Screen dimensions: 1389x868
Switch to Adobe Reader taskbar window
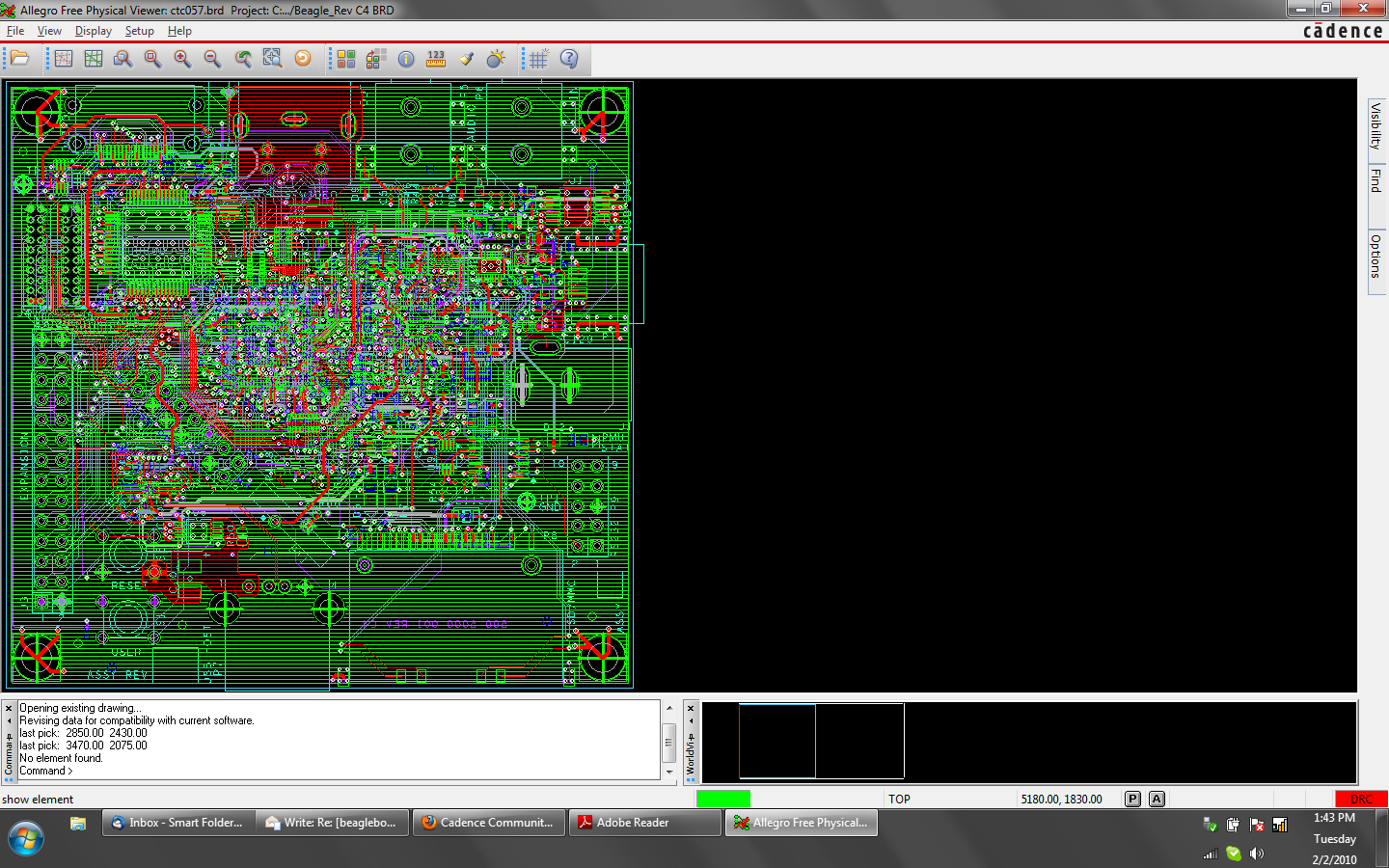pyautogui.click(x=644, y=823)
